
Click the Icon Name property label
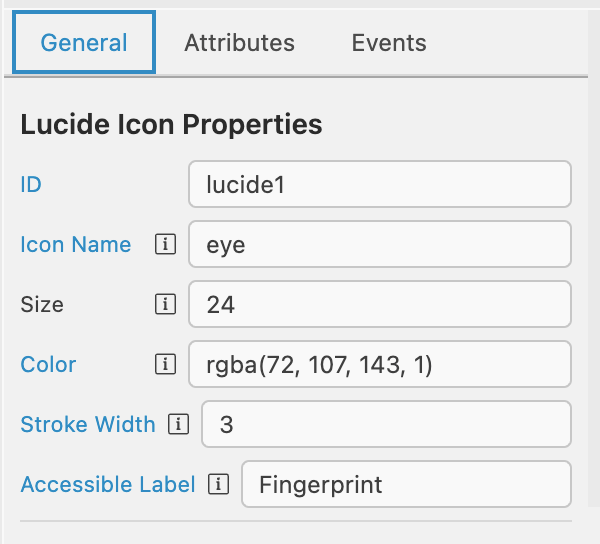[x=76, y=244]
